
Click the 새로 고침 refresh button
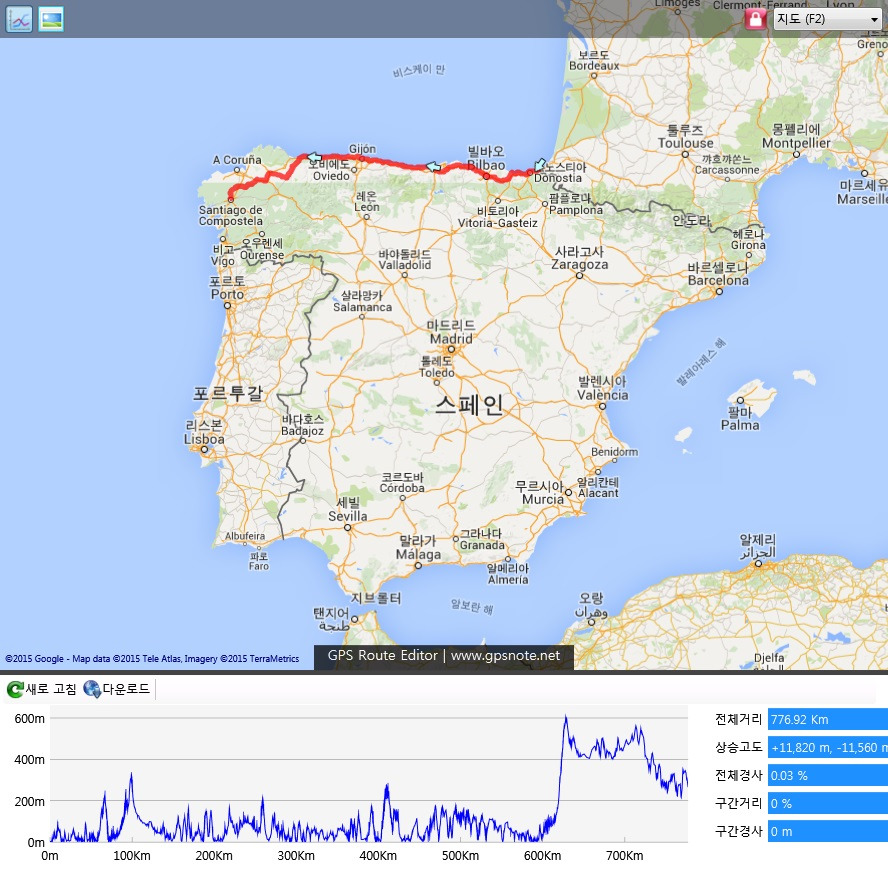tap(41, 689)
